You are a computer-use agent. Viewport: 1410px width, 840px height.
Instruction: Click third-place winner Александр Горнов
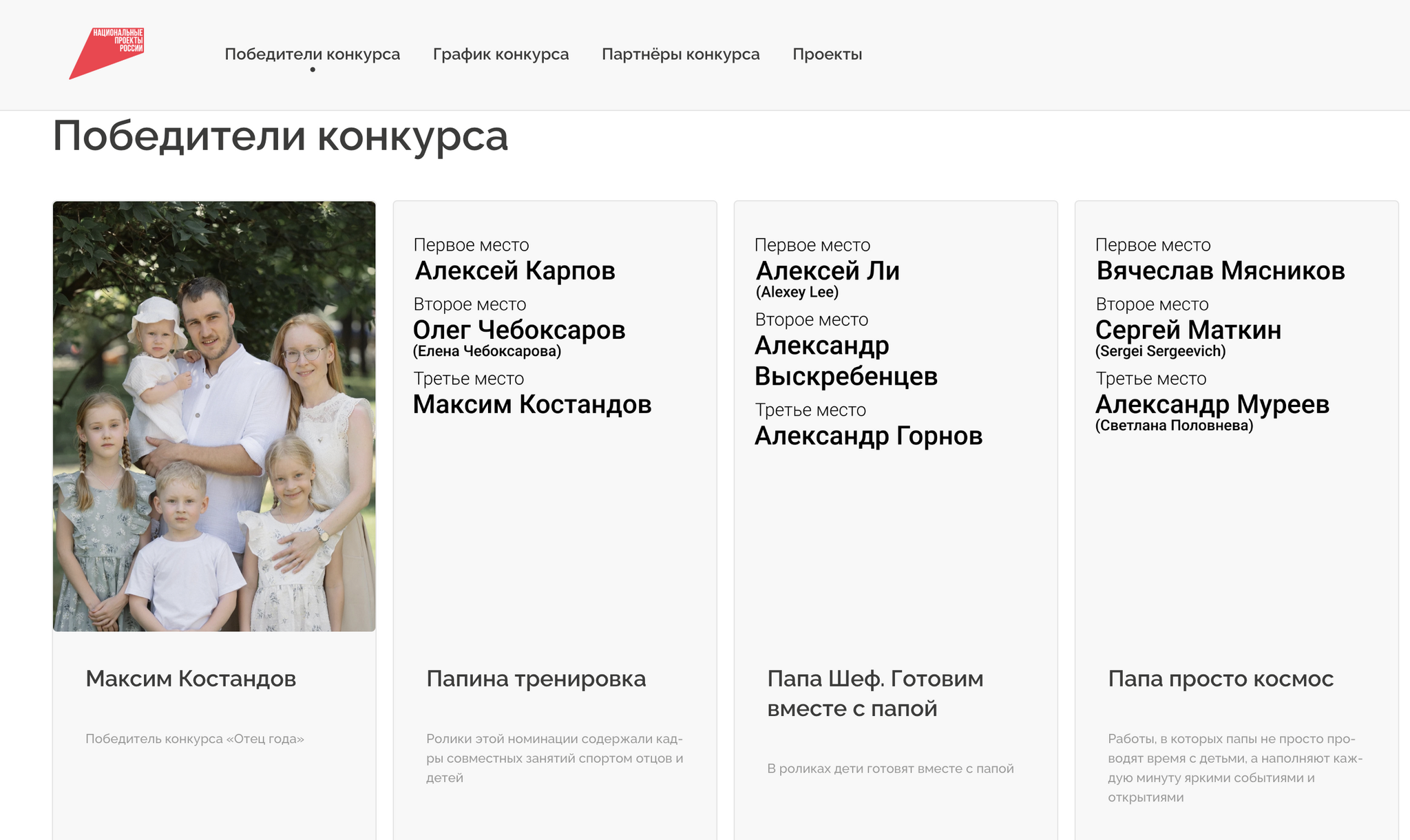[x=868, y=436]
